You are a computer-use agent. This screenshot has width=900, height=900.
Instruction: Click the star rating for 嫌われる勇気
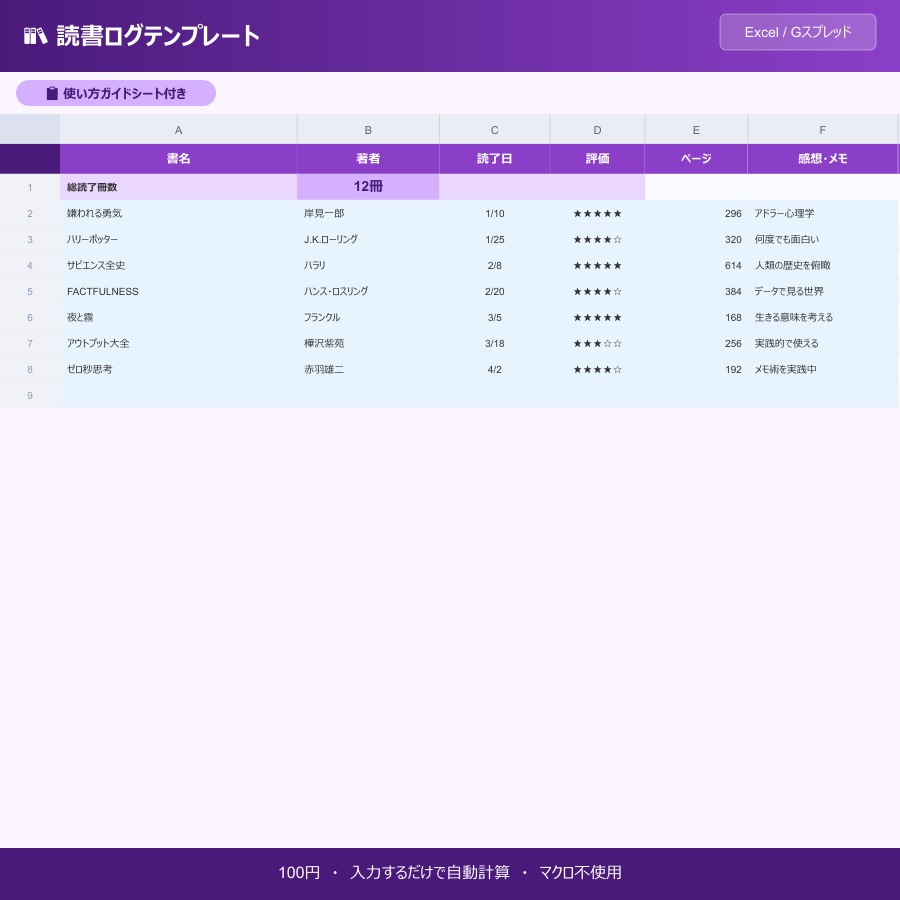point(597,213)
